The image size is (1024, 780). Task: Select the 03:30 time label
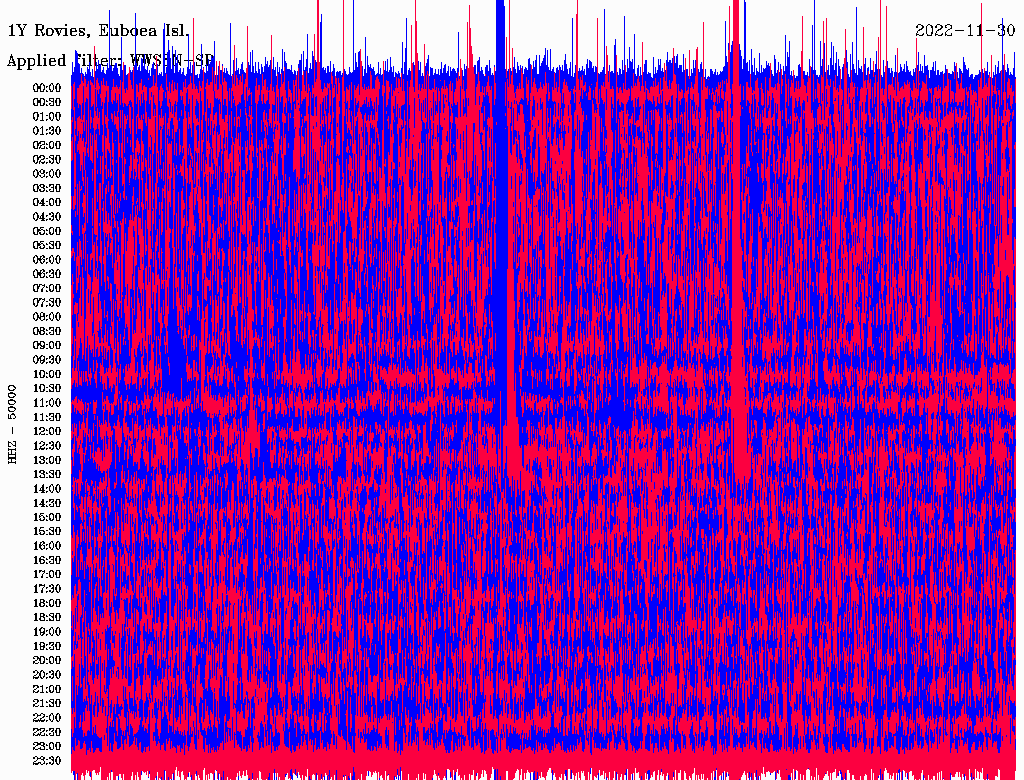point(47,188)
